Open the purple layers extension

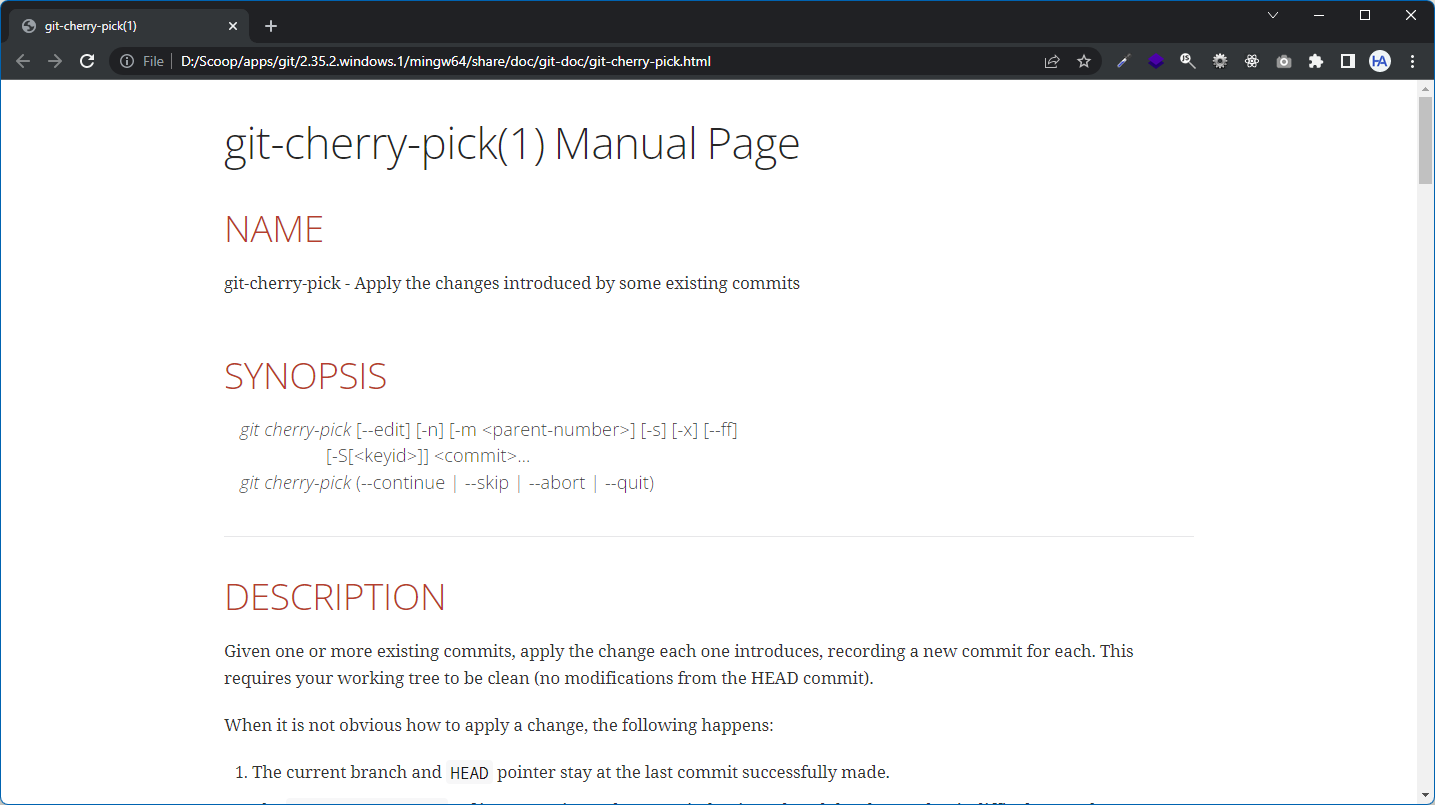click(x=1155, y=61)
